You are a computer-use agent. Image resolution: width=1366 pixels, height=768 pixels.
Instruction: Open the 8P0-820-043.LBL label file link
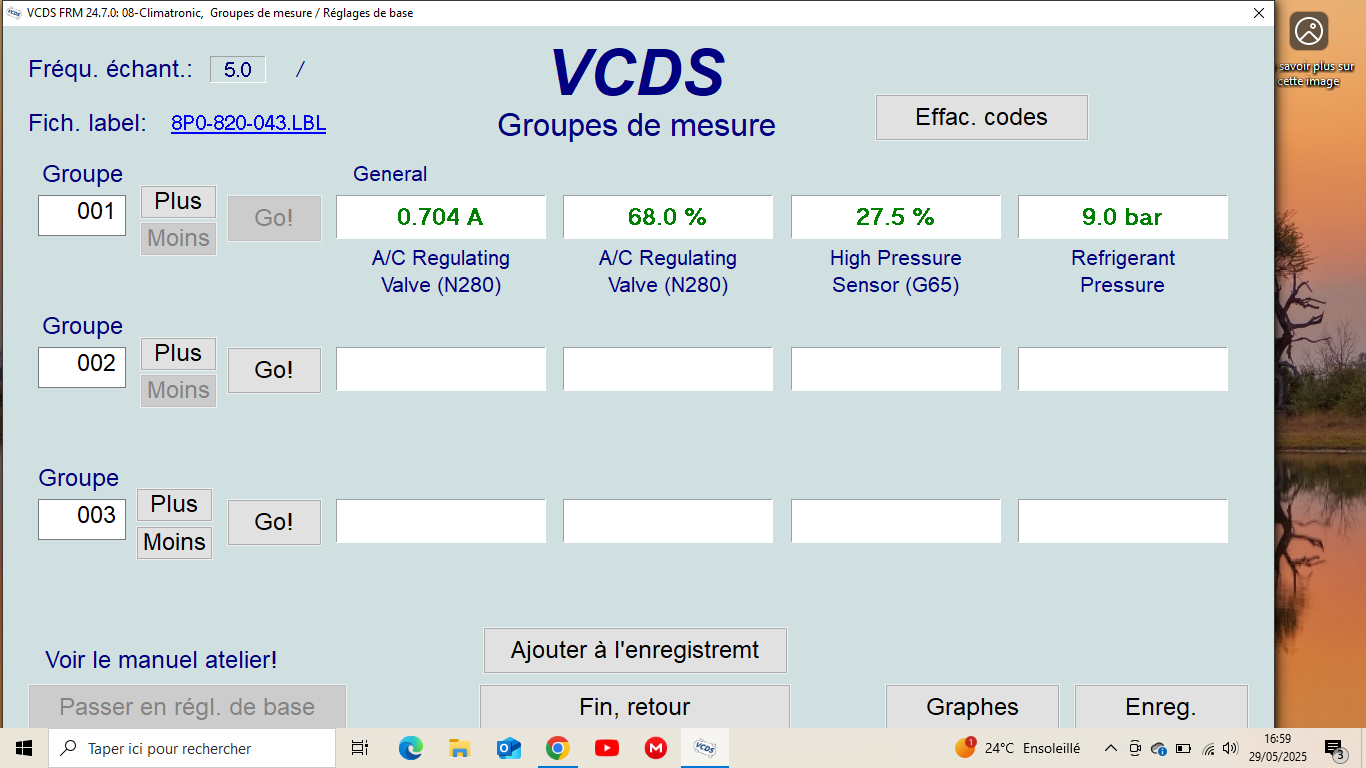248,123
